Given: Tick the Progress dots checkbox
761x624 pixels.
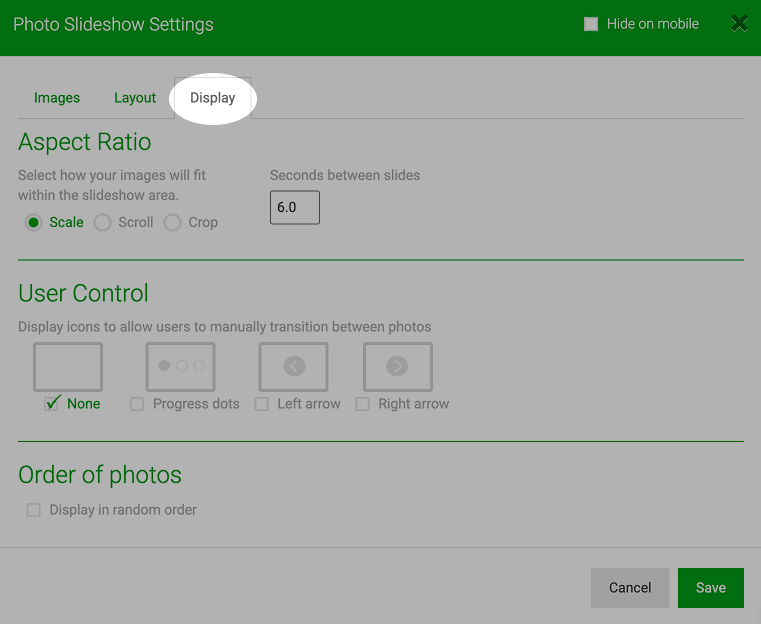Looking at the screenshot, I should coord(137,404).
